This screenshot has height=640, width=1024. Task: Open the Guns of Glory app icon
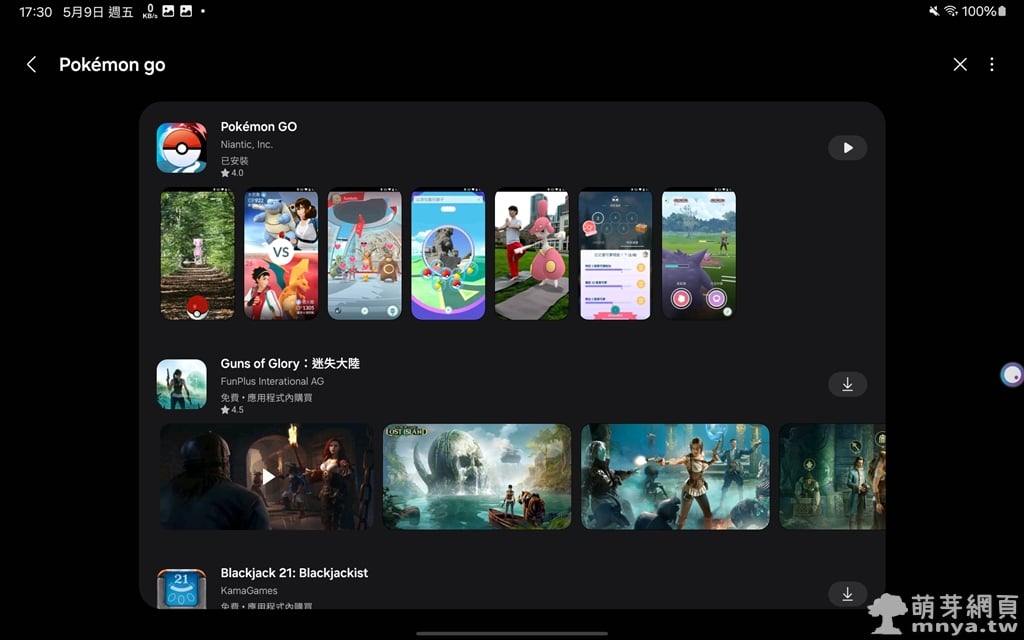[x=182, y=385]
